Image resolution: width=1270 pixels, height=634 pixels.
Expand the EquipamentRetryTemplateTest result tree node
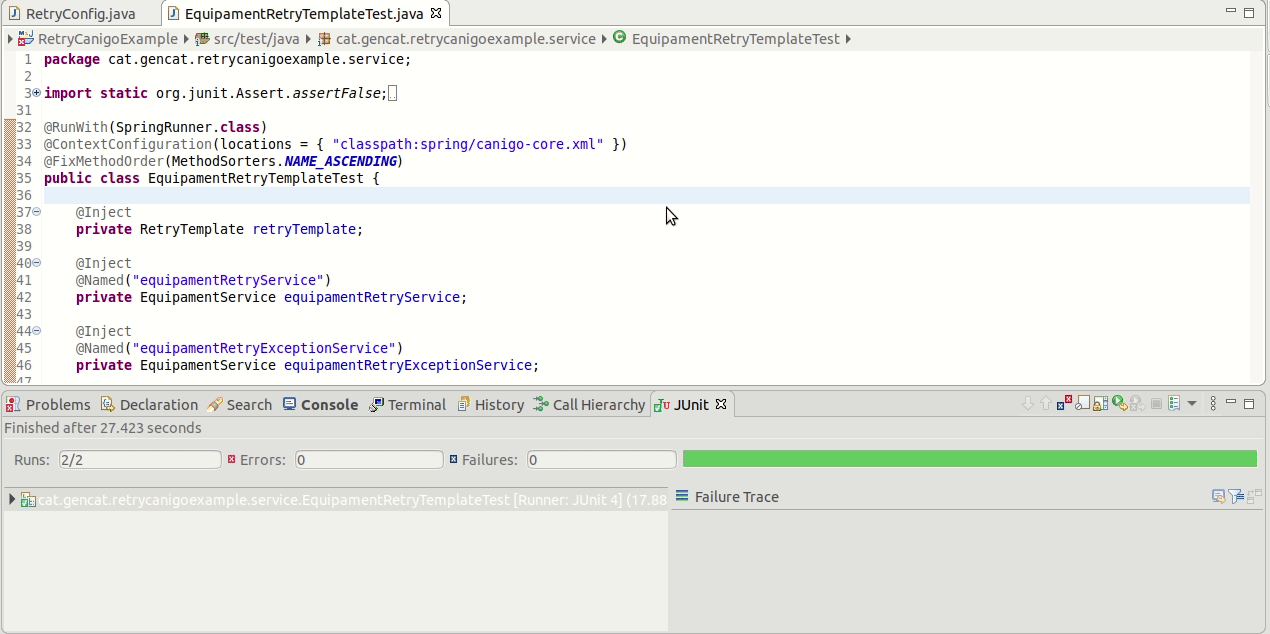pos(12,499)
